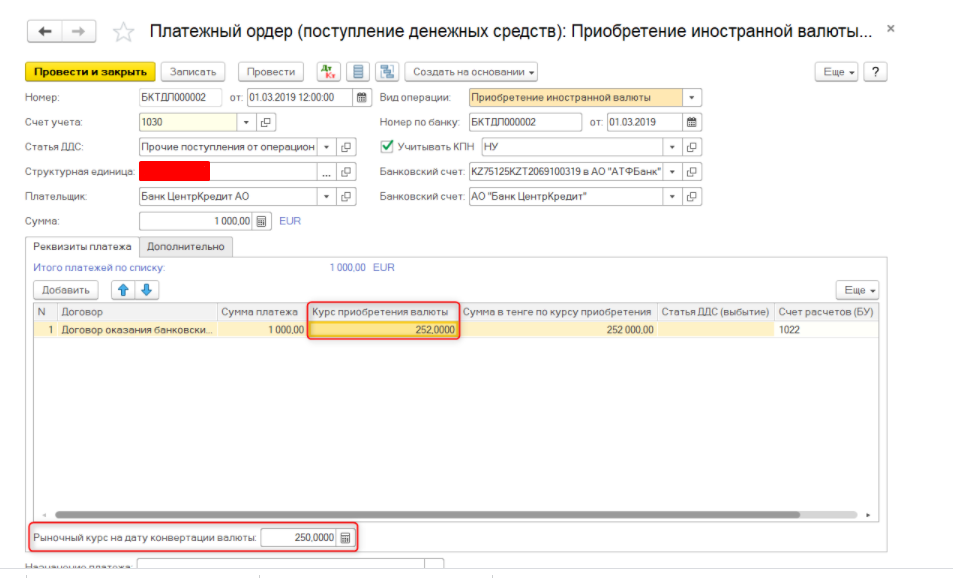The image size is (953, 578).
Task: Click the Курс приобретения валюты cell
Action: click(382, 330)
